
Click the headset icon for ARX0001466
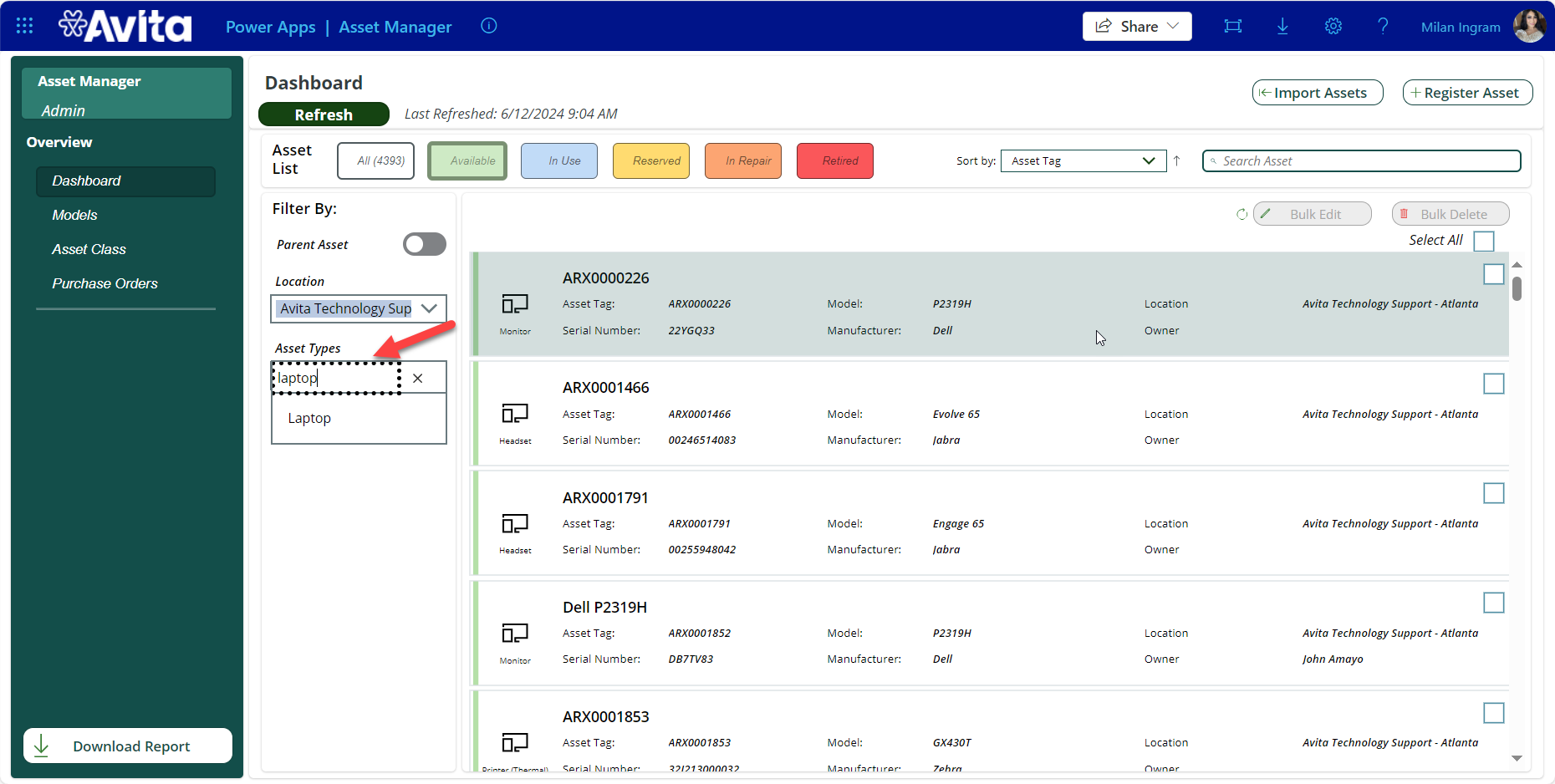click(x=515, y=414)
